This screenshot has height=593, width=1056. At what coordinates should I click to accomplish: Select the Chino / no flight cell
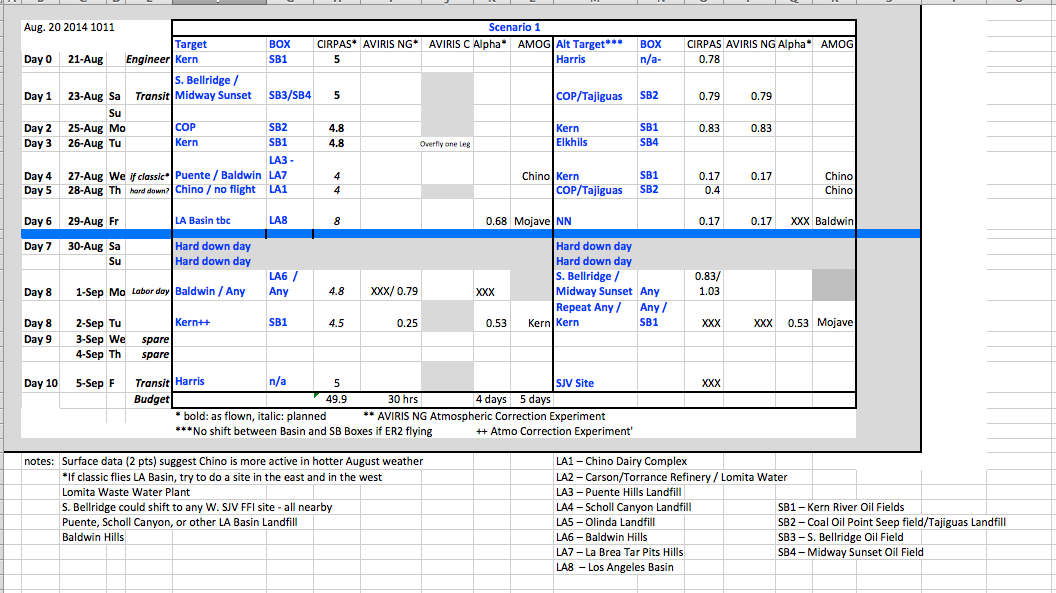pos(216,190)
